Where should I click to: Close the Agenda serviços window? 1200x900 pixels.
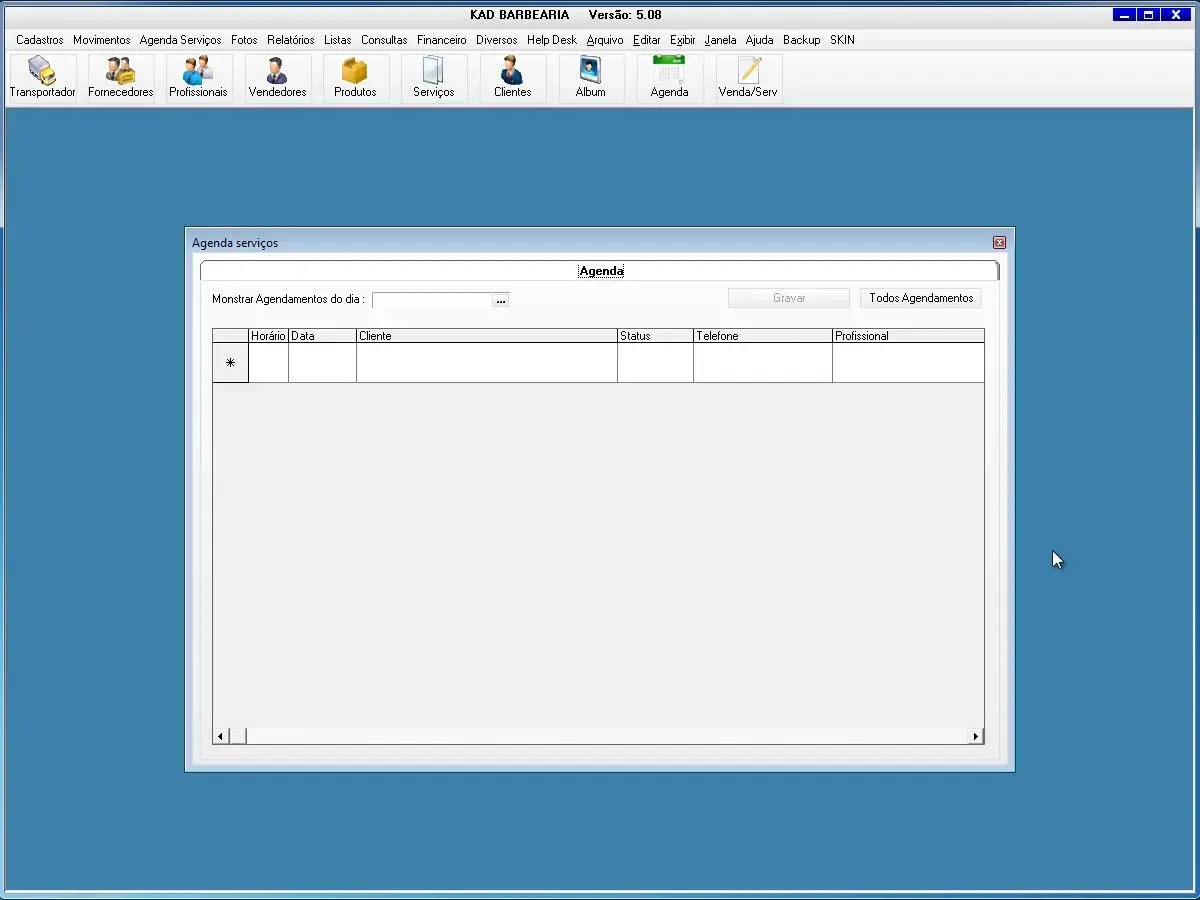998,243
